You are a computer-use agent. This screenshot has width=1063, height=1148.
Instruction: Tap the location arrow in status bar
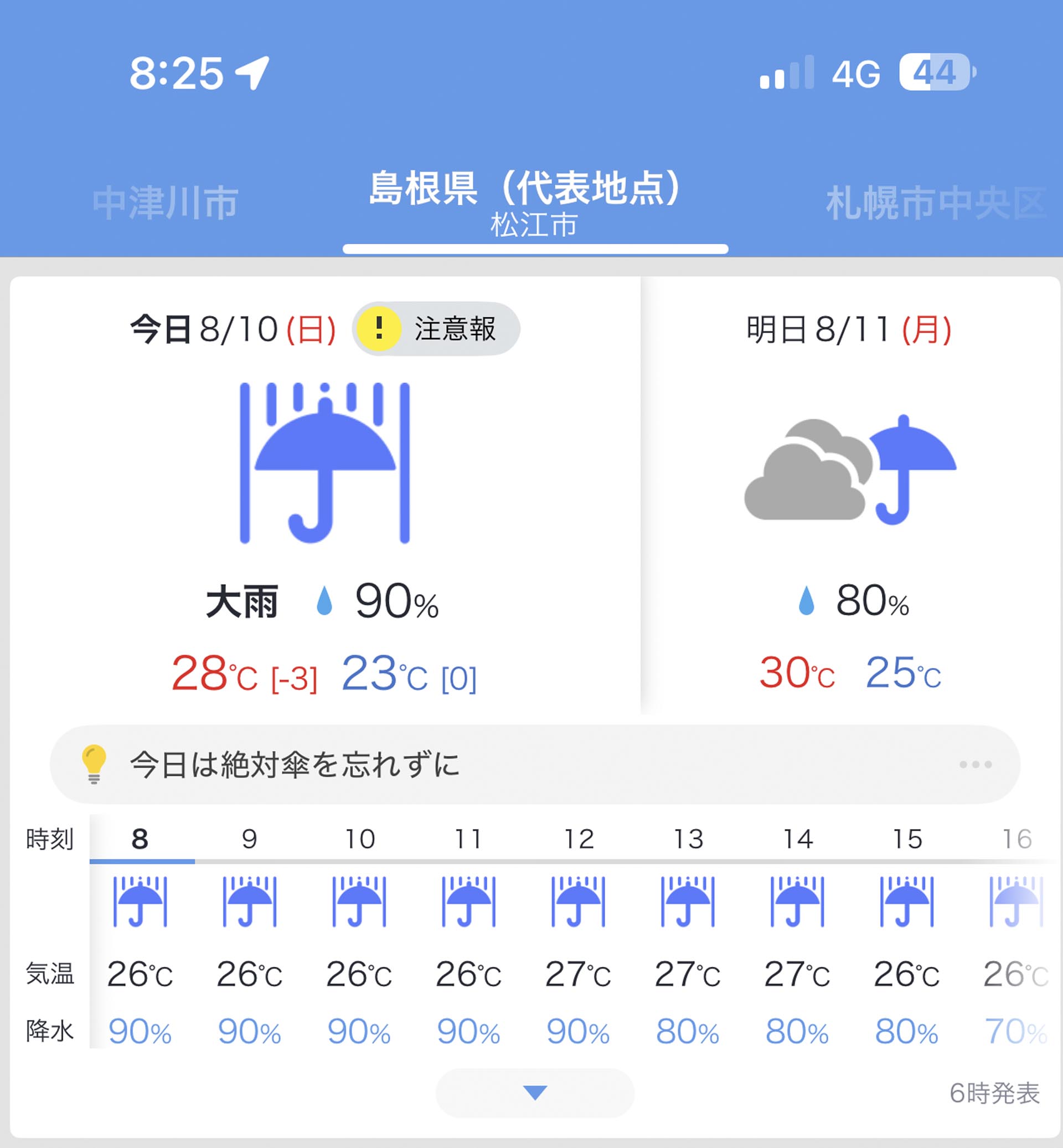[x=252, y=73]
